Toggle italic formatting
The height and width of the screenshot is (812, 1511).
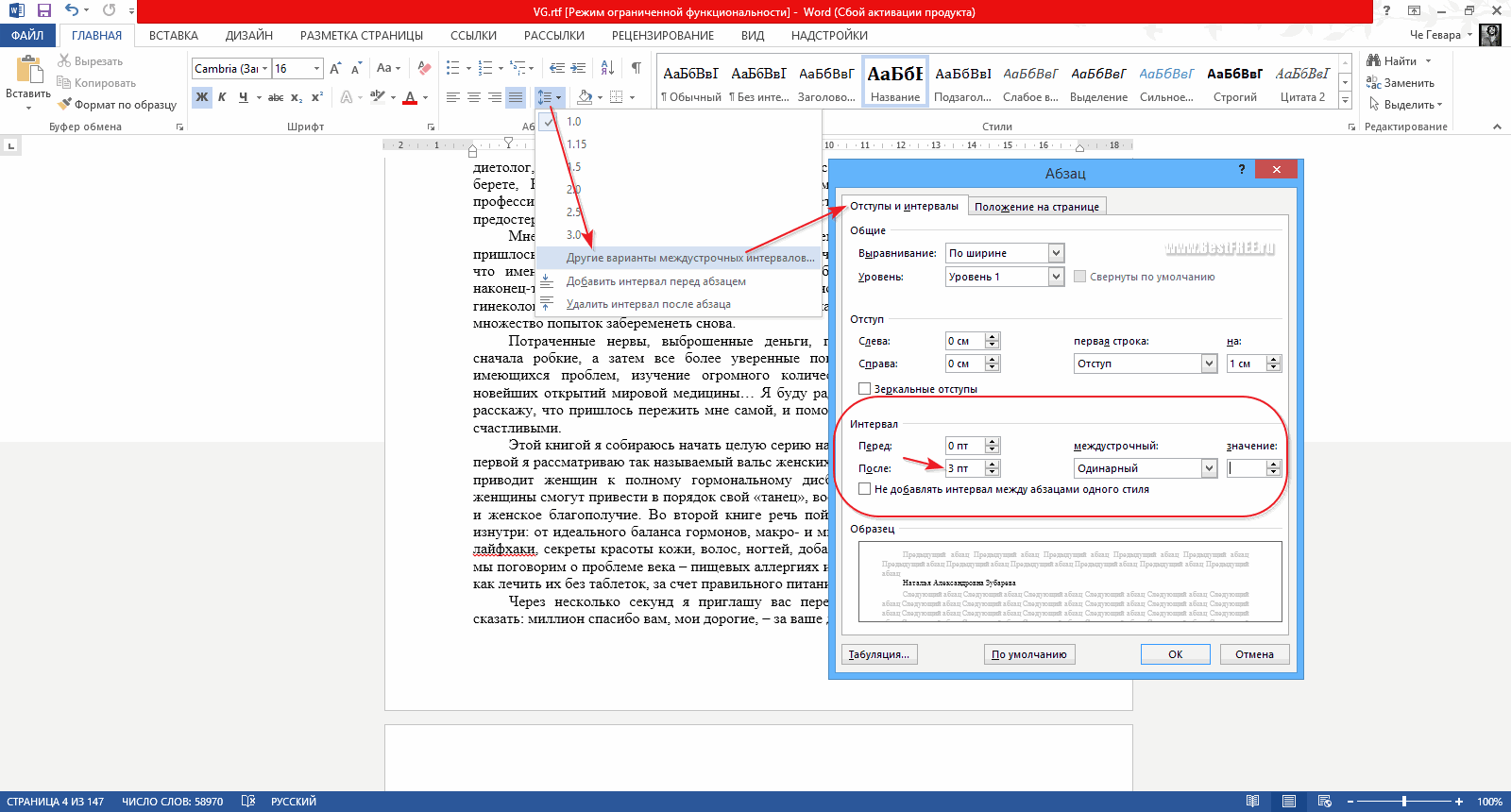coord(222,96)
